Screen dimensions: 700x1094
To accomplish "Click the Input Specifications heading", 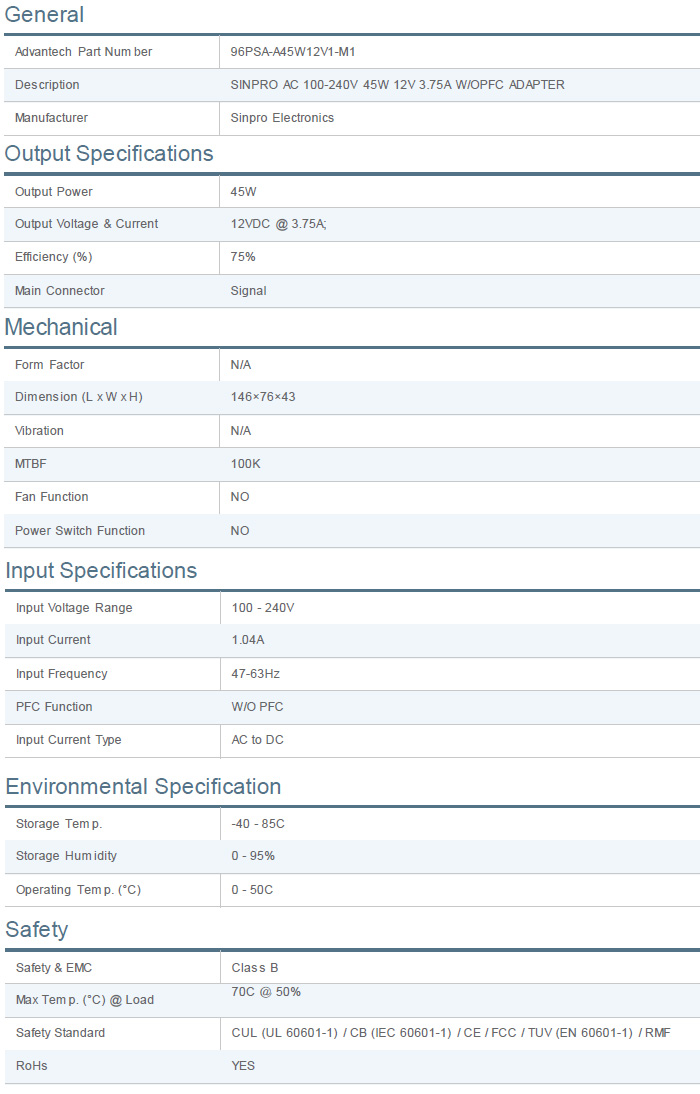I will 101,571.
